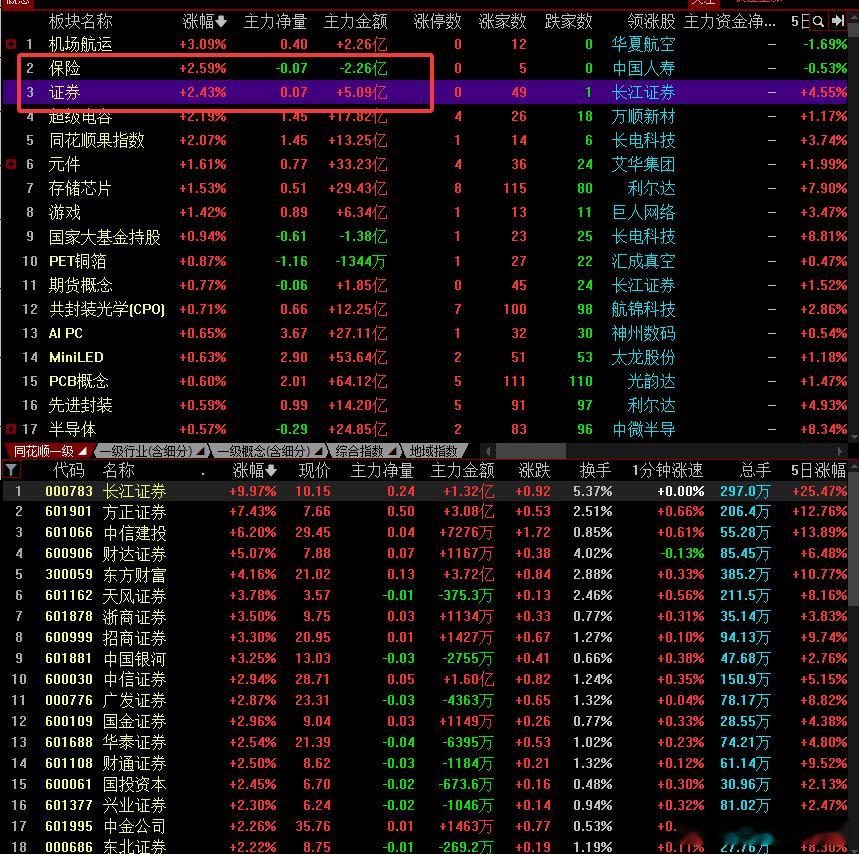The image size is (859, 854).
Task: Select the 保险 sector row
Action: click(x=423, y=68)
